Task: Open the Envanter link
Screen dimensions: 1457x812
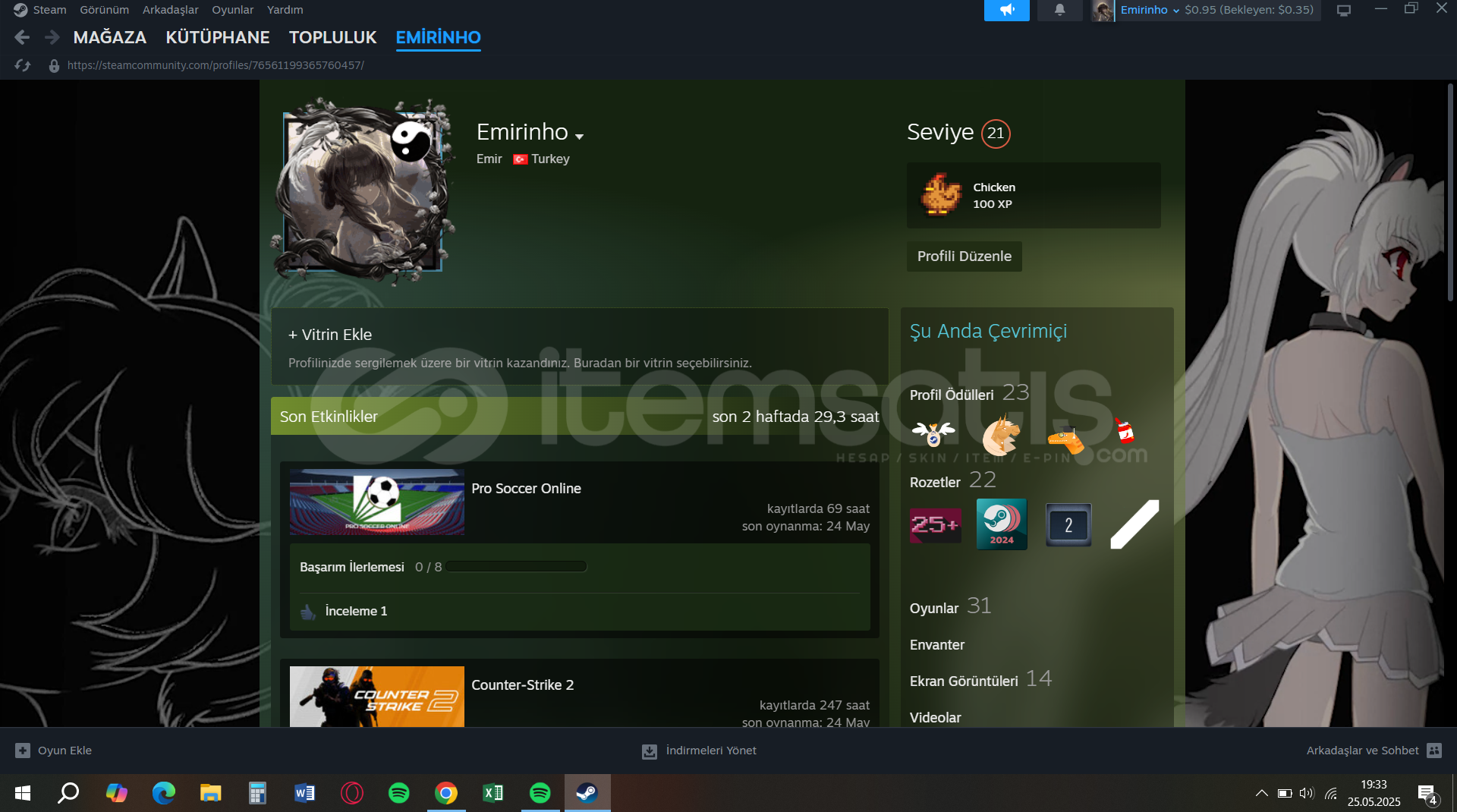Action: (937, 645)
